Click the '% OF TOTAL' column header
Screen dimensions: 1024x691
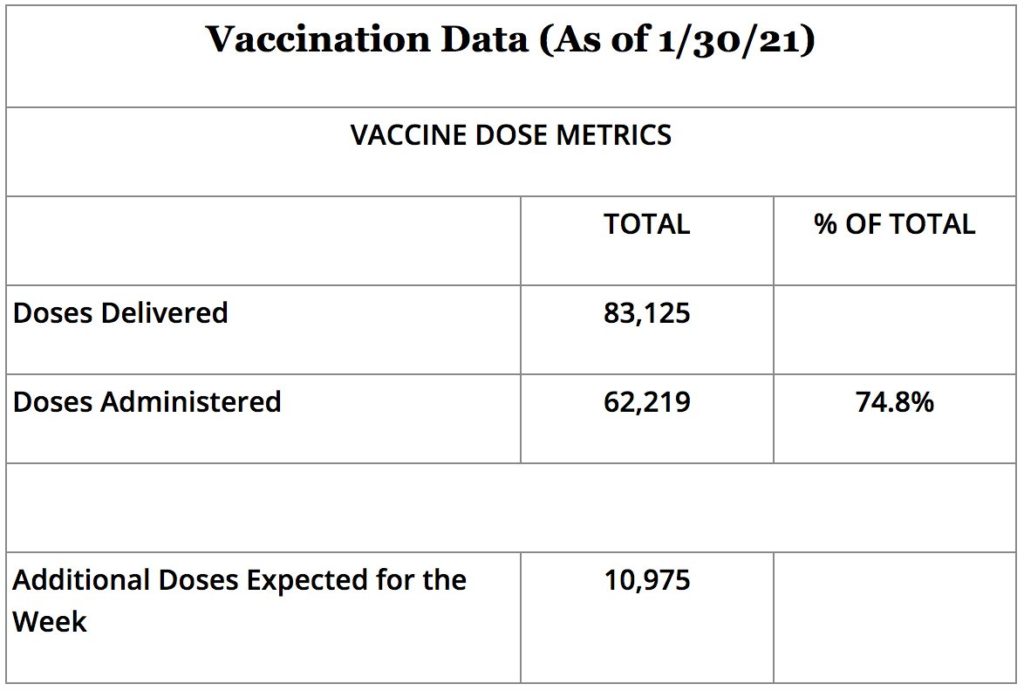tap(894, 224)
